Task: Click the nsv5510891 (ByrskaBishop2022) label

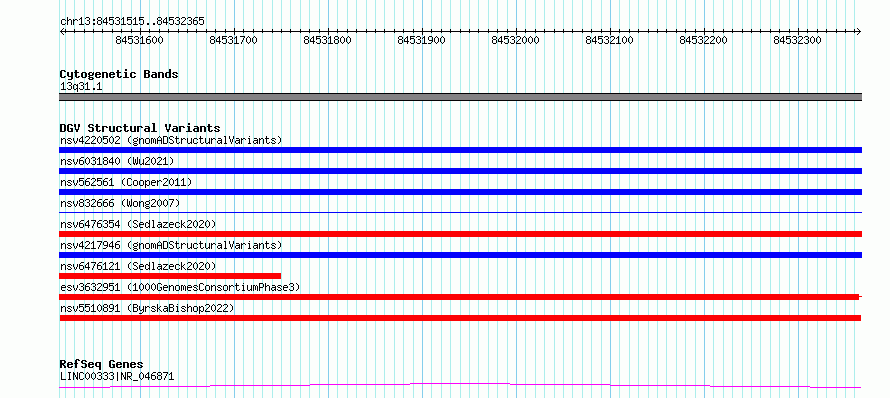Action: pyautogui.click(x=147, y=308)
